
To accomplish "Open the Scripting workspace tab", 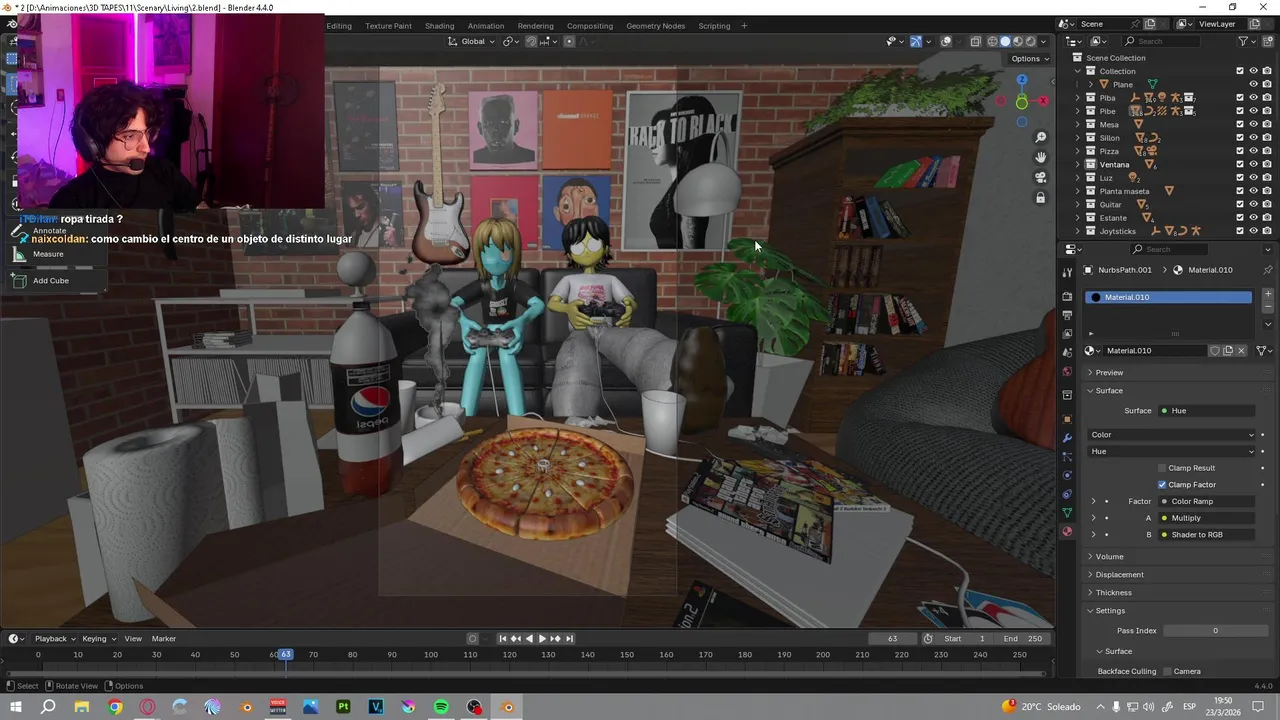I will [714, 26].
